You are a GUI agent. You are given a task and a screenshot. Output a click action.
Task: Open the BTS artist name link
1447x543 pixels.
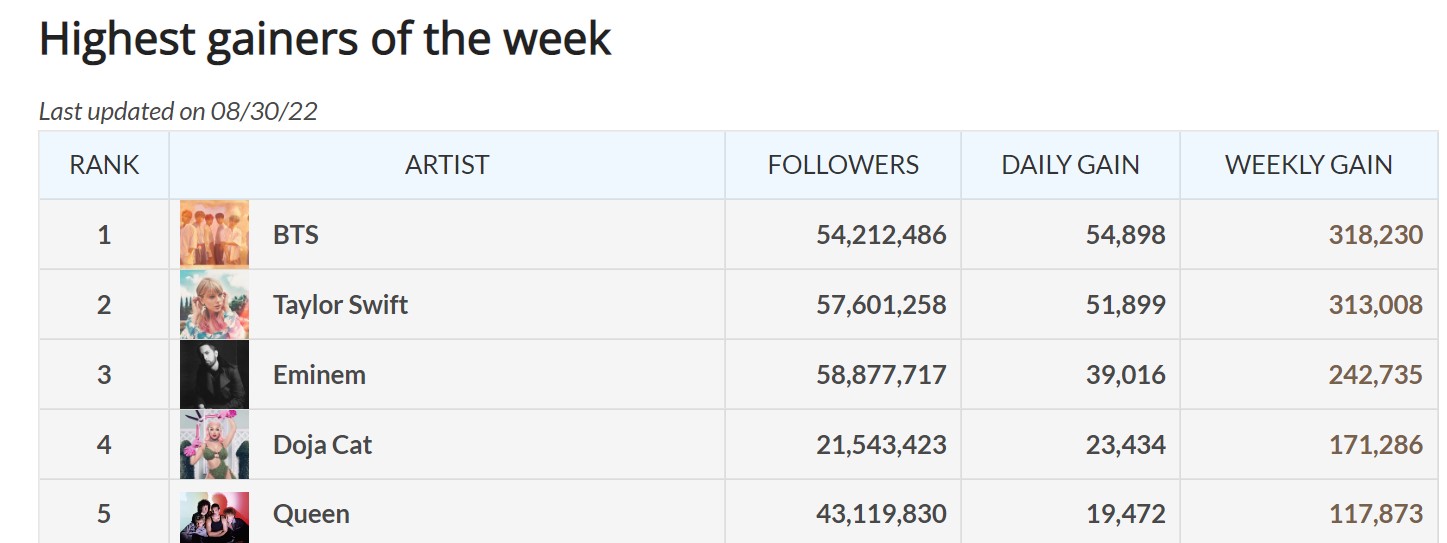pyautogui.click(x=296, y=235)
